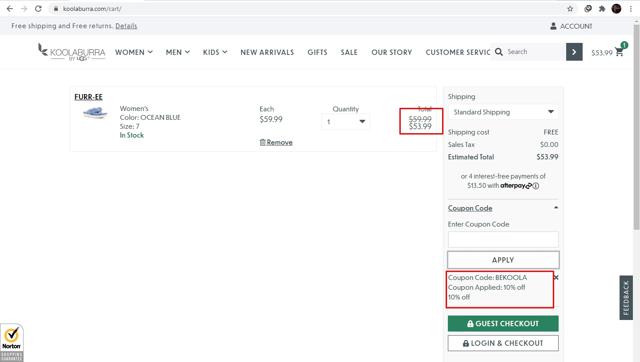
Task: Open the GIFTS menu item
Action: click(317, 52)
